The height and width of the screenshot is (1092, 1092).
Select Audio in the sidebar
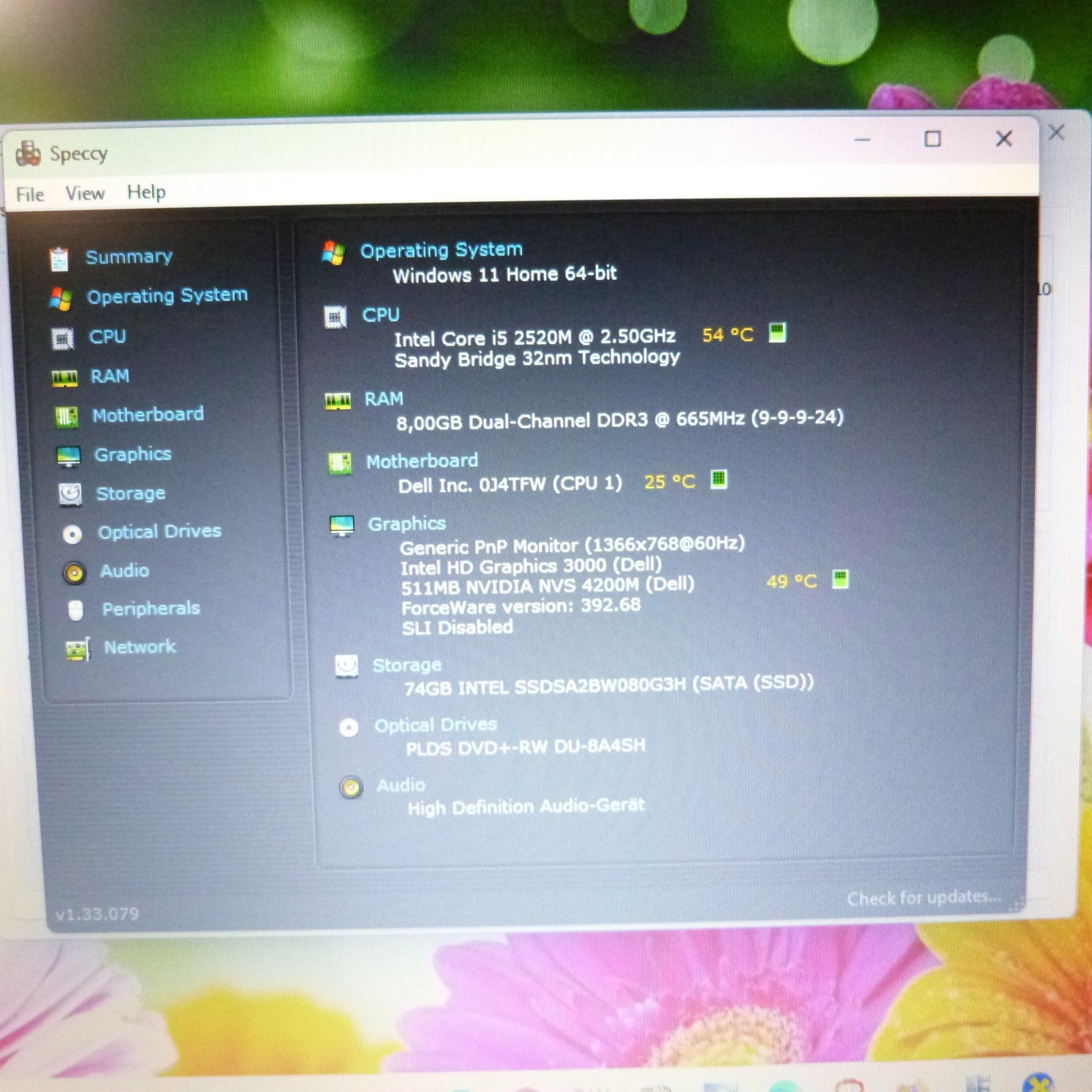pos(124,570)
